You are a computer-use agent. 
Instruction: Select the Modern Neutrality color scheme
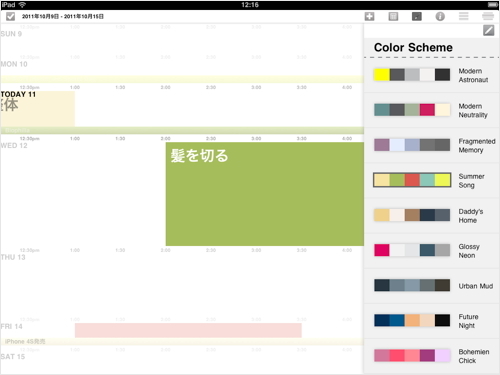click(x=431, y=110)
